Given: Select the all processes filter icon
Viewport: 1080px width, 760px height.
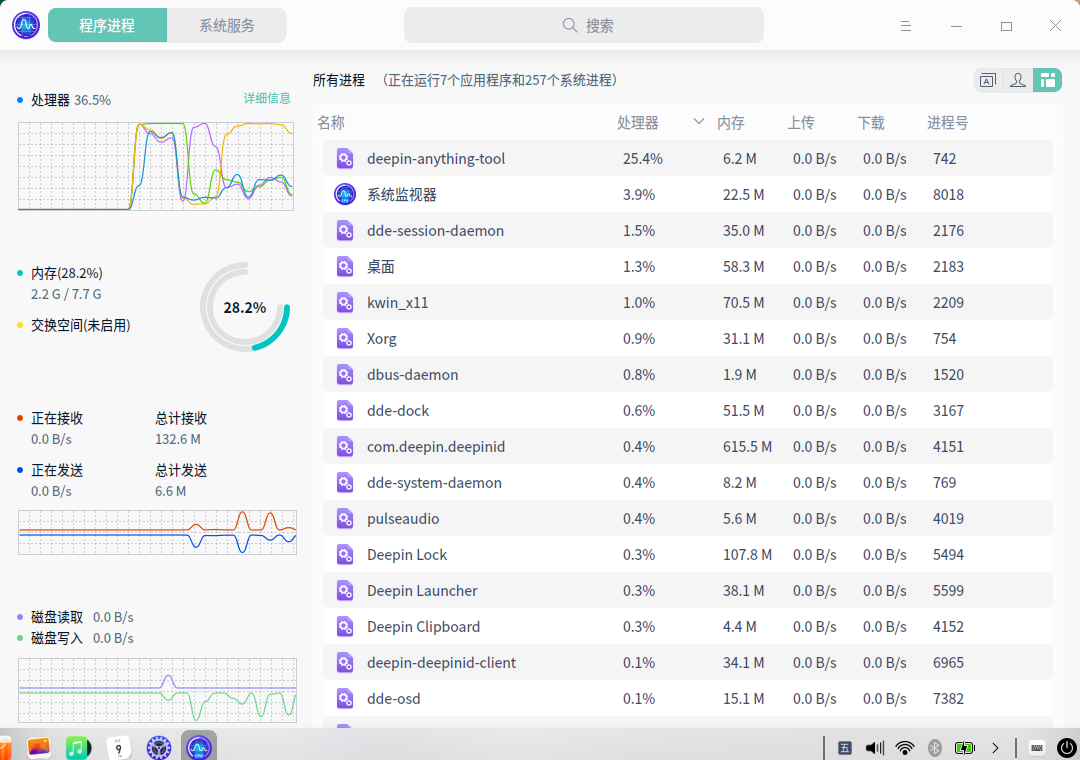Looking at the screenshot, I should [x=1047, y=81].
